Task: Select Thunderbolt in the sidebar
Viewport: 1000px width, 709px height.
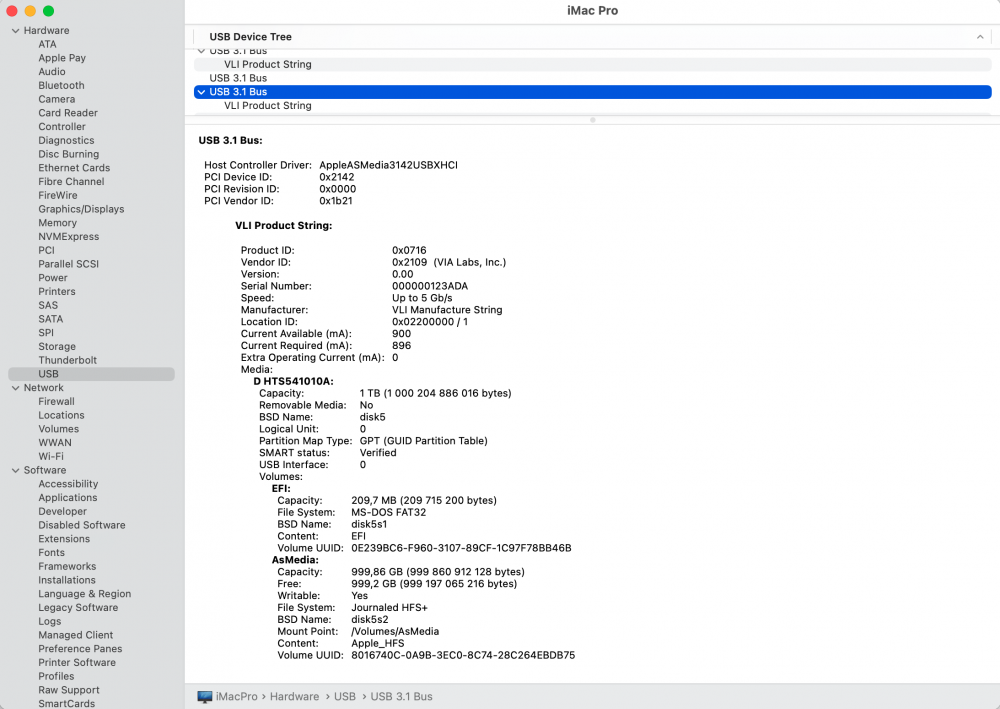Action: [x=68, y=360]
